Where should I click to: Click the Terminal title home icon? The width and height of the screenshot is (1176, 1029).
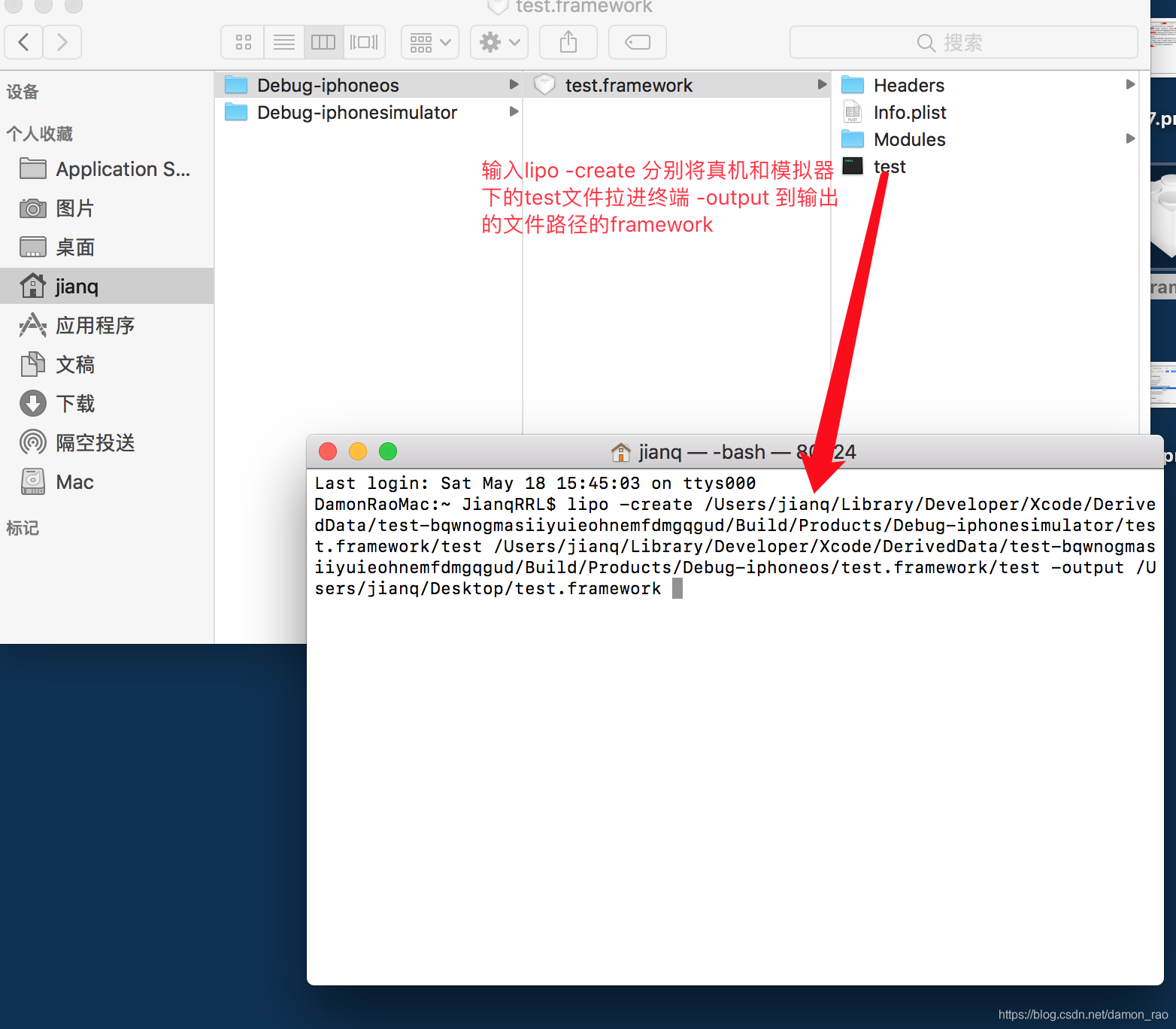(x=621, y=452)
